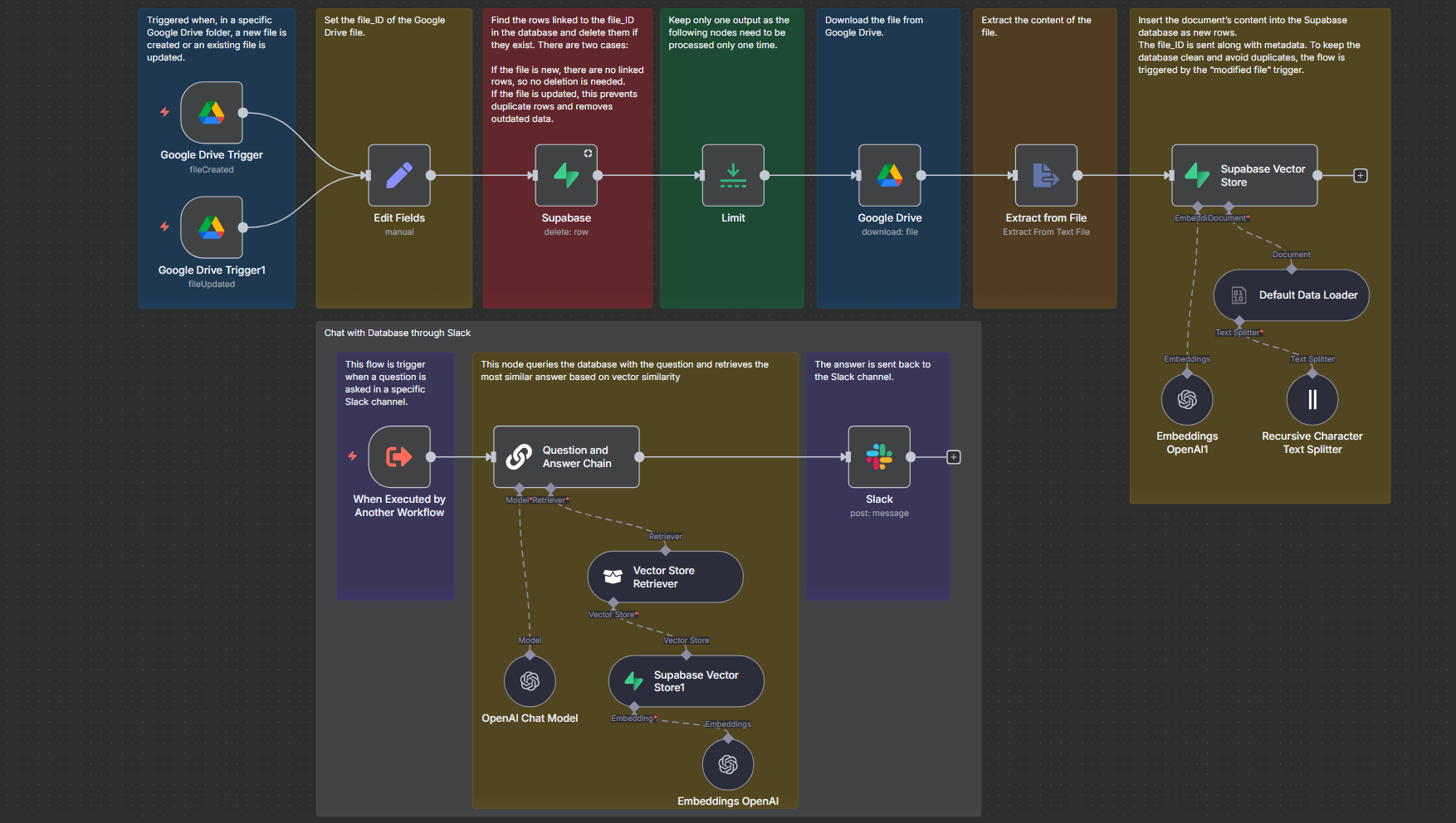Click the lightning trigger icon beside Google Drive Trigger
The width and height of the screenshot is (1456, 823).
tap(164, 112)
